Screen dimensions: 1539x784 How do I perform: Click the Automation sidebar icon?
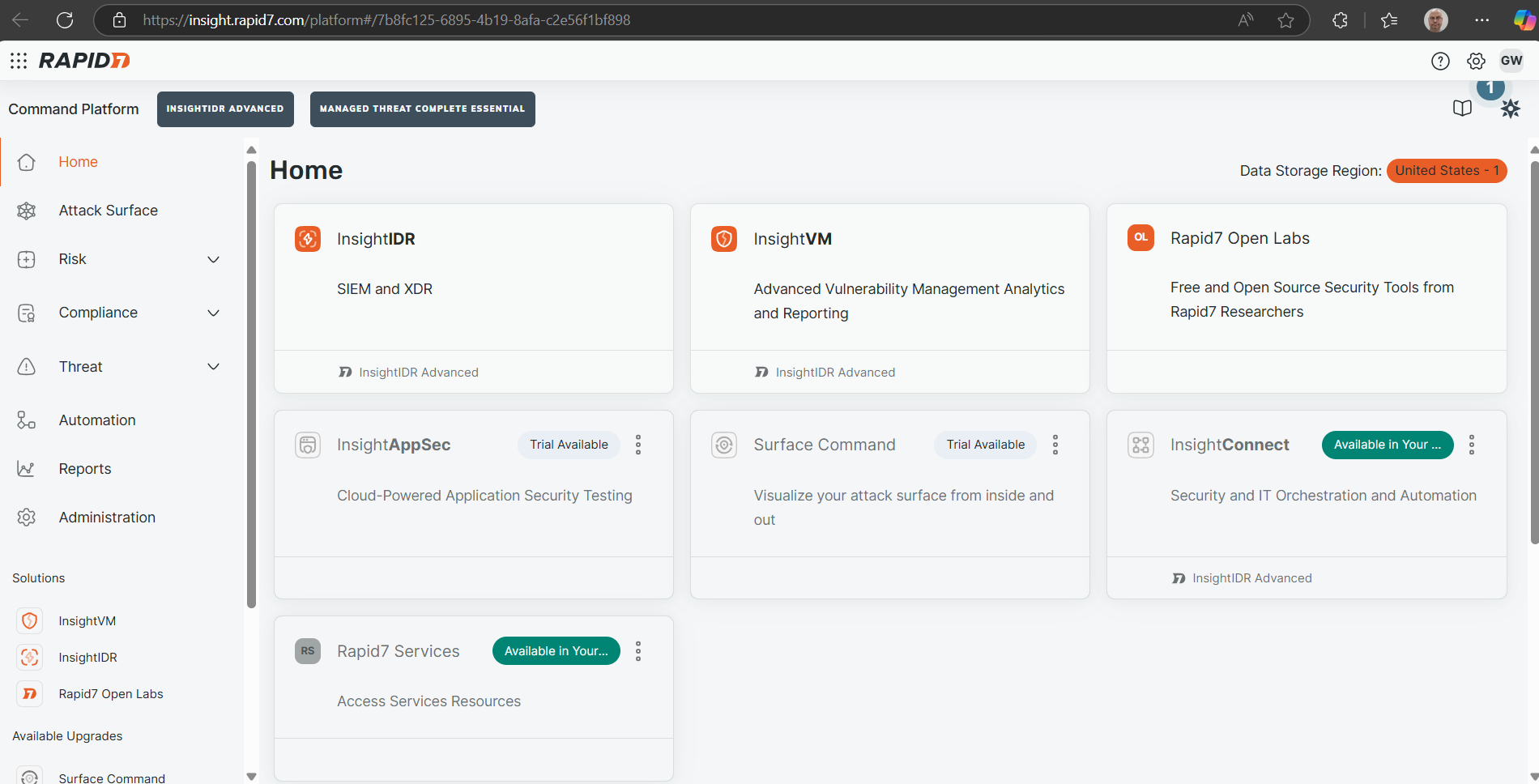pyautogui.click(x=27, y=420)
